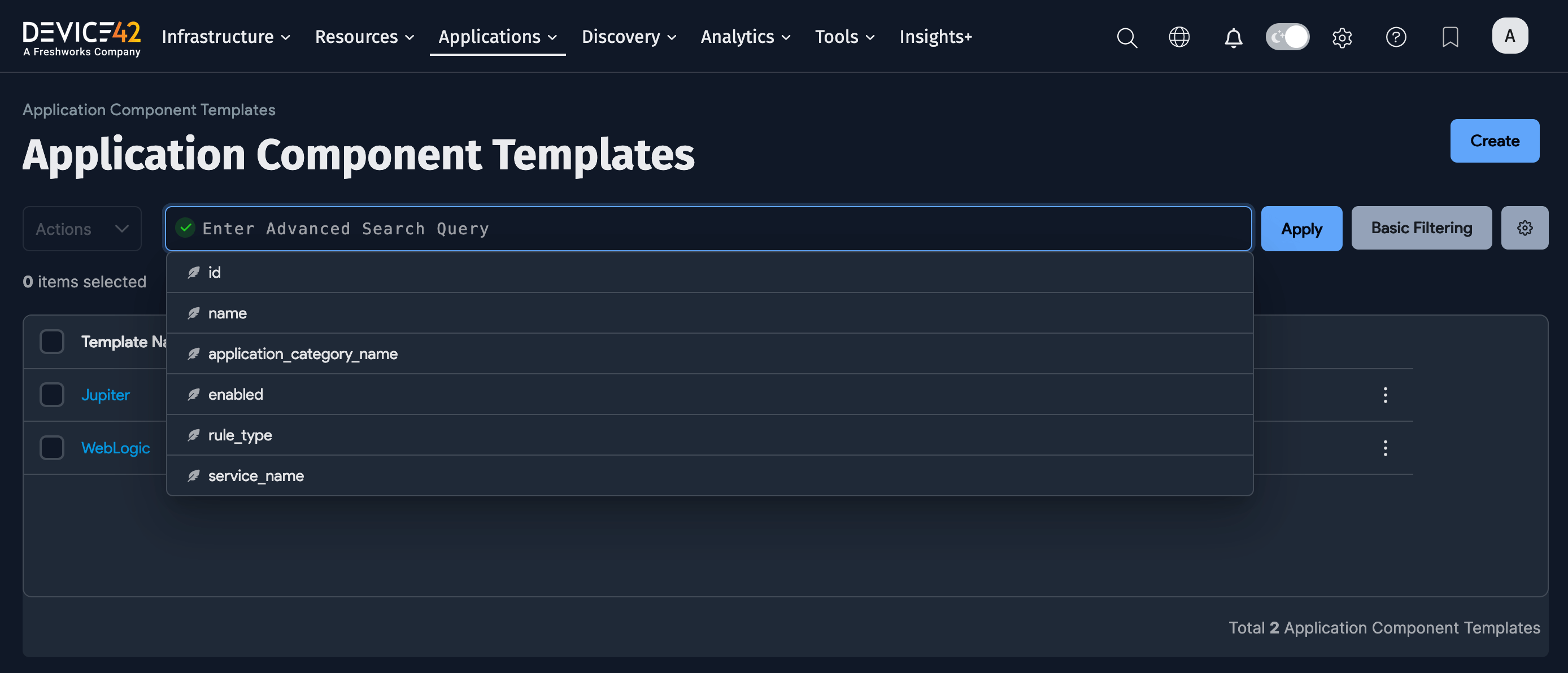
Task: Click the global search magnifier icon
Action: [1127, 37]
